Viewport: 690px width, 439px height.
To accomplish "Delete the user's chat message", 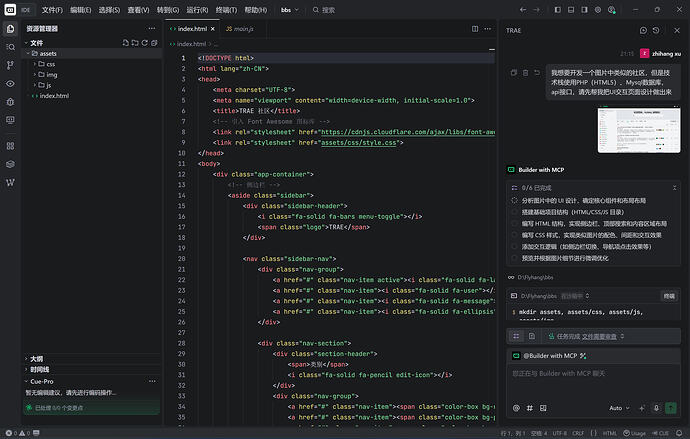I will [525, 73].
